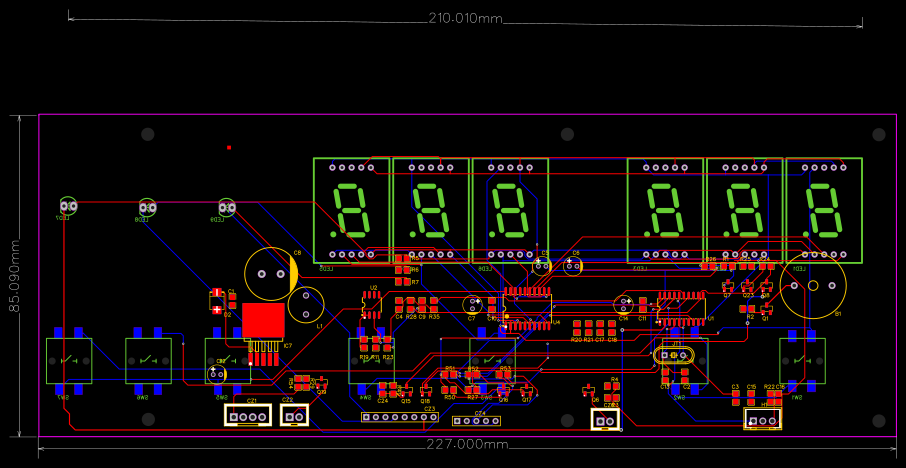
Task: Select transistor Q19 near CZ2
Action: click(322, 383)
